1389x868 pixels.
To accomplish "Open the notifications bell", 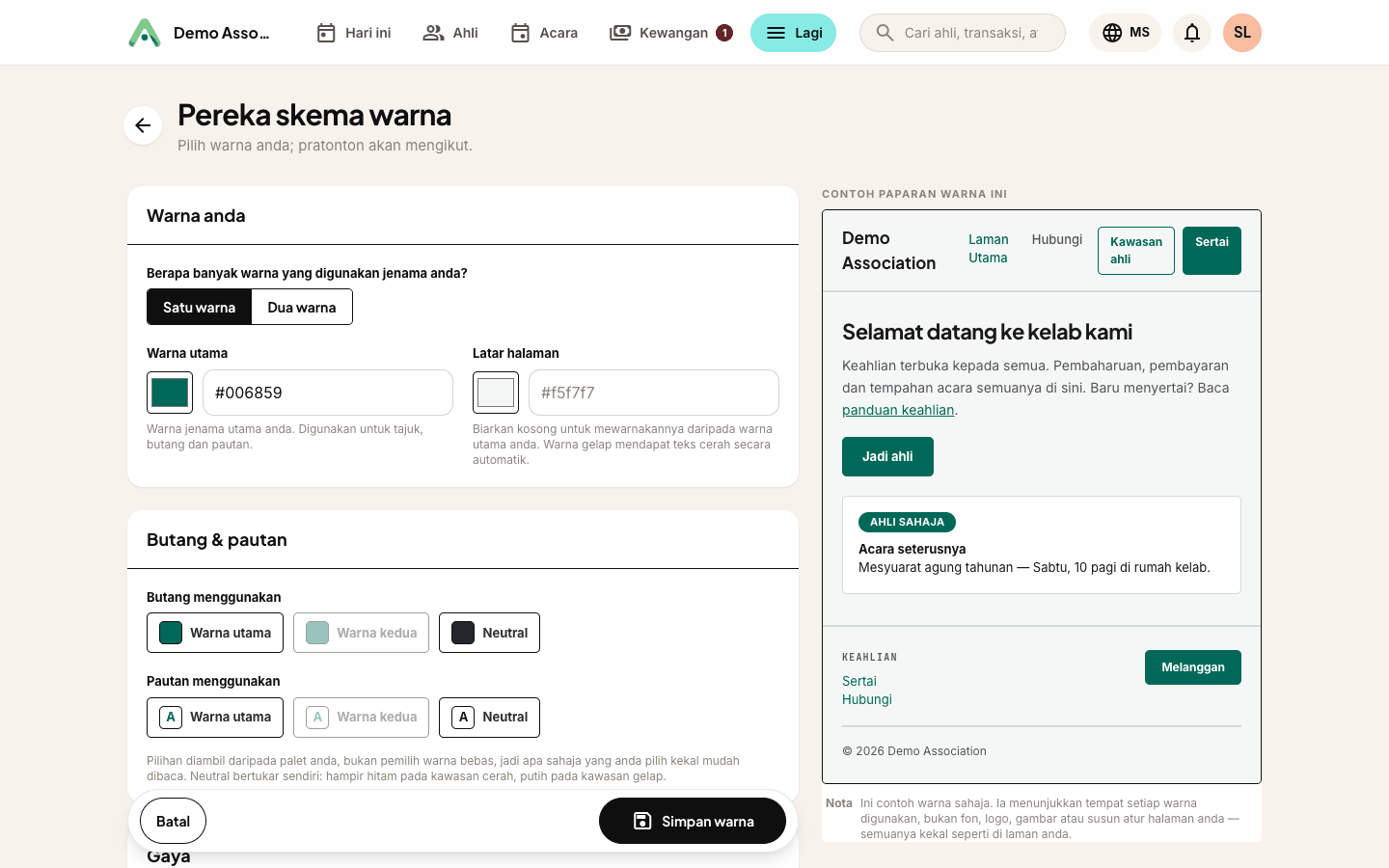I will tap(1192, 33).
